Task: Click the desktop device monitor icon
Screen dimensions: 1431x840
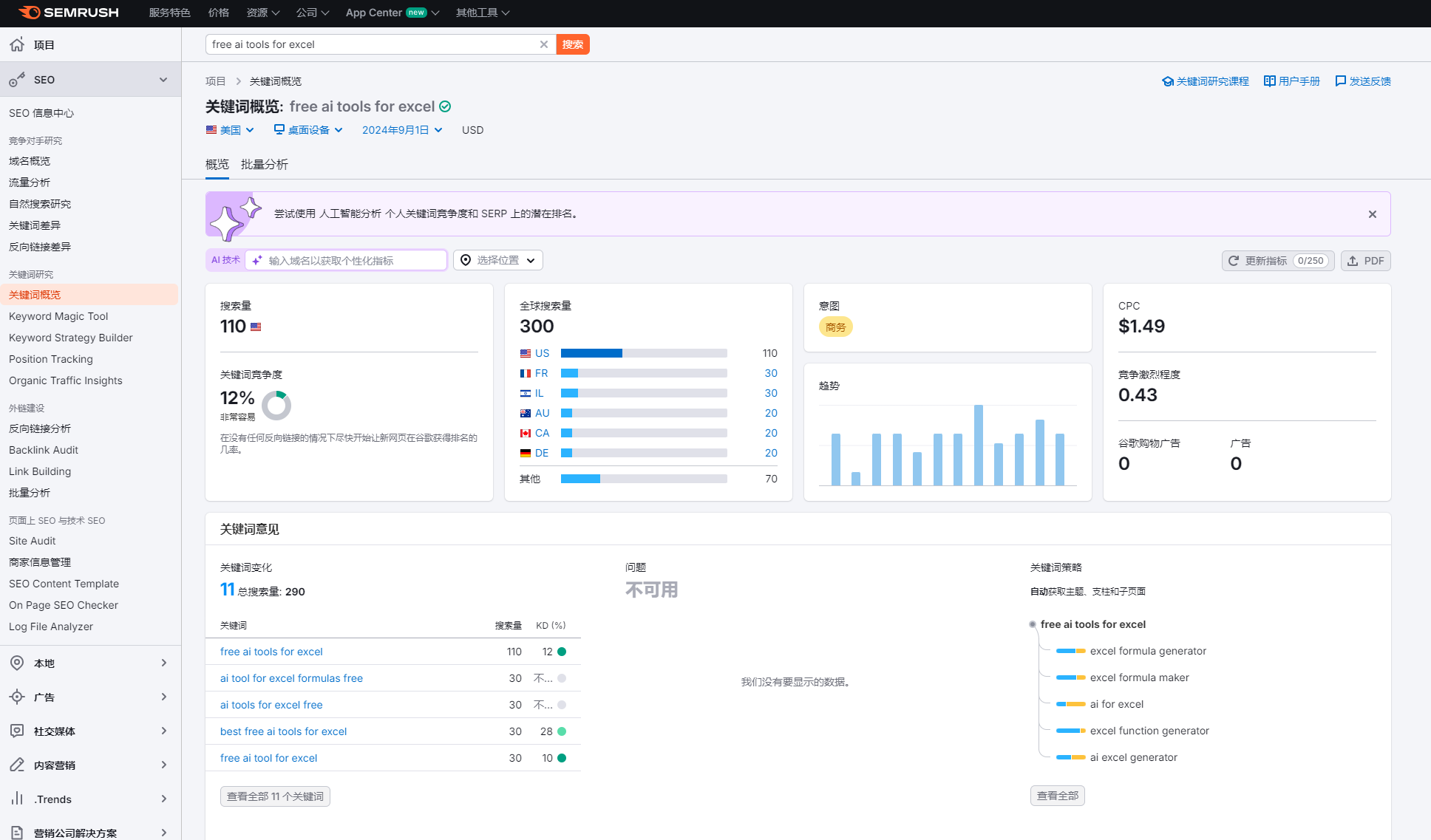Action: pos(279,129)
